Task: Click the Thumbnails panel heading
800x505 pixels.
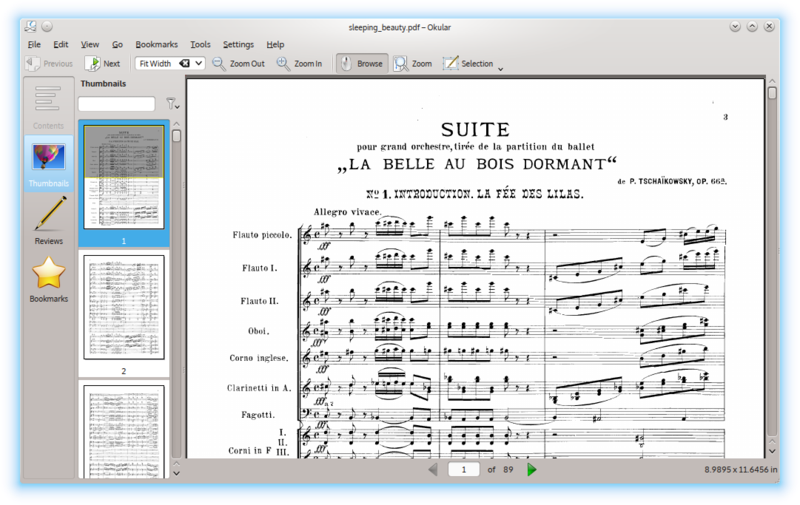Action: click(103, 84)
